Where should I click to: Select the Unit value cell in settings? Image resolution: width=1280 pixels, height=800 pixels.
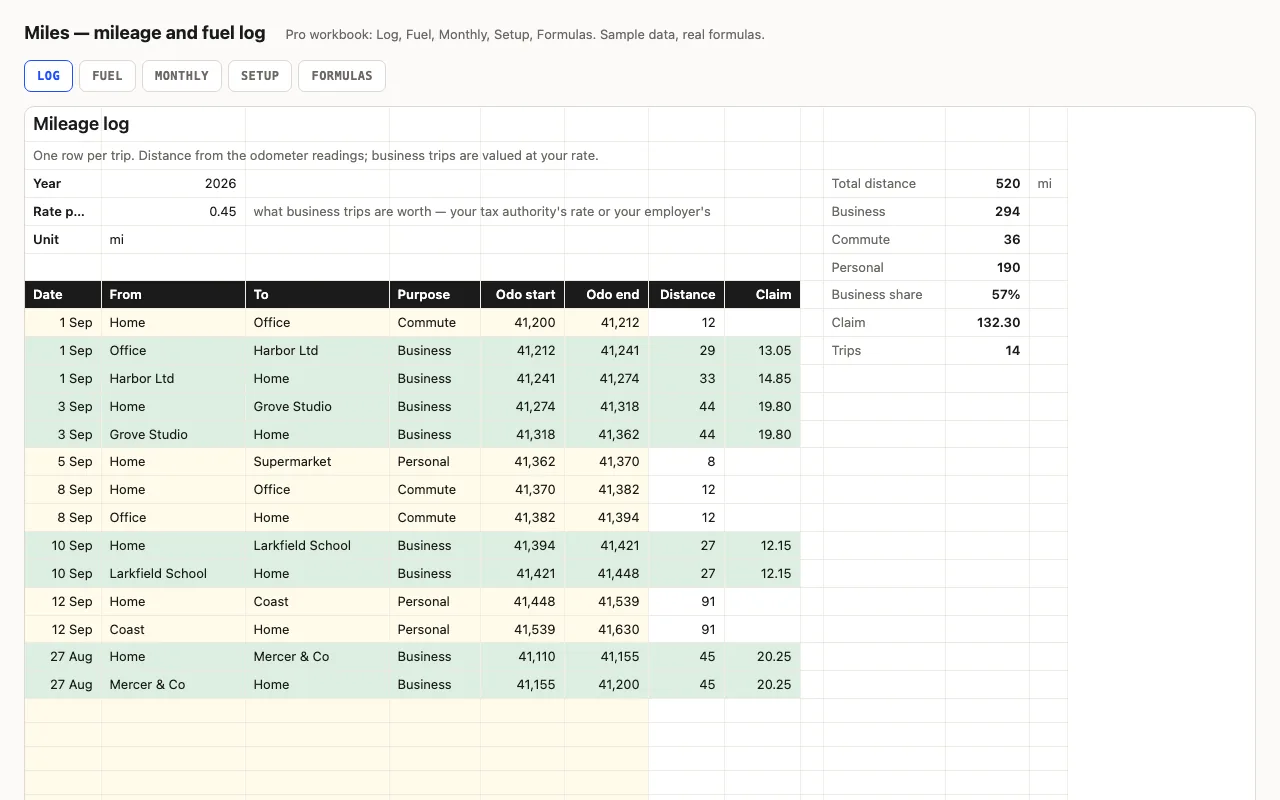point(173,240)
